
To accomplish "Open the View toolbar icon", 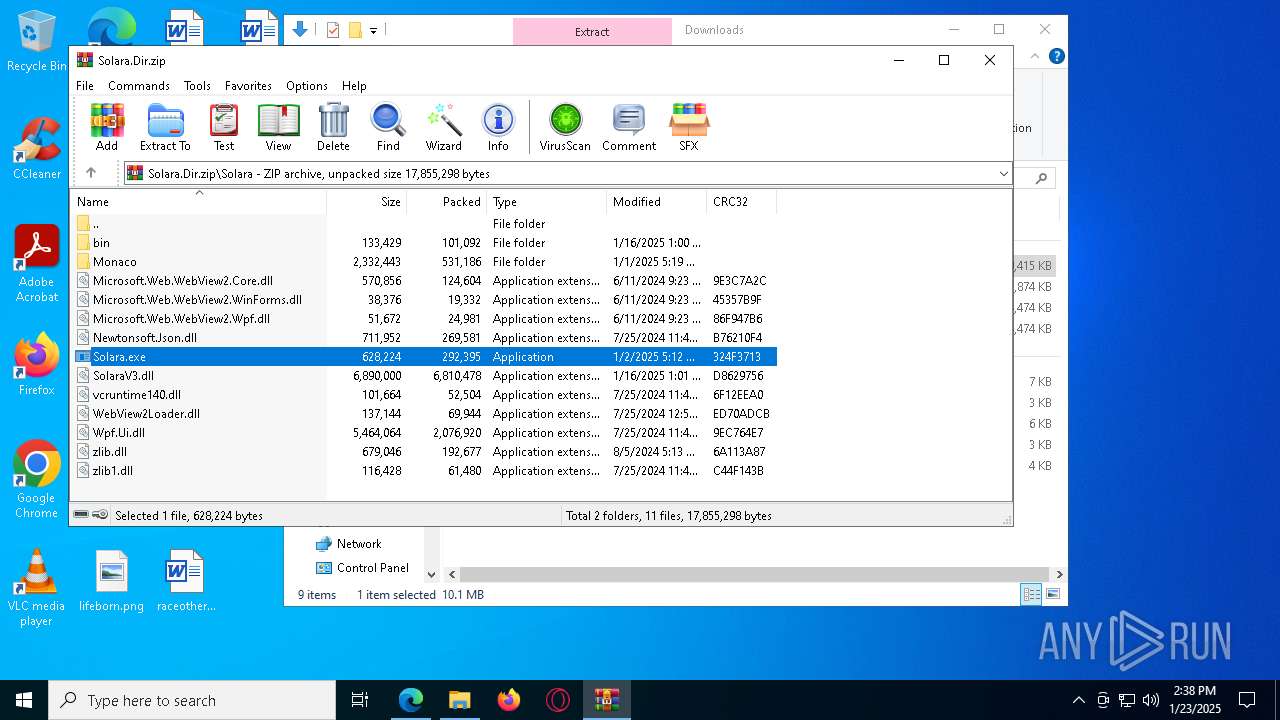I will point(278,128).
